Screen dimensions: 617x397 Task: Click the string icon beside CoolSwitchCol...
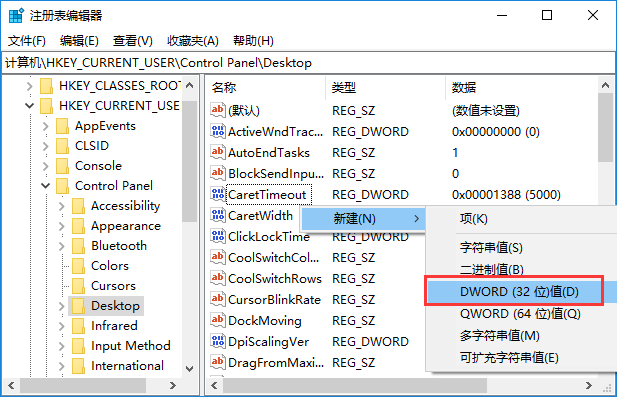[x=218, y=257]
